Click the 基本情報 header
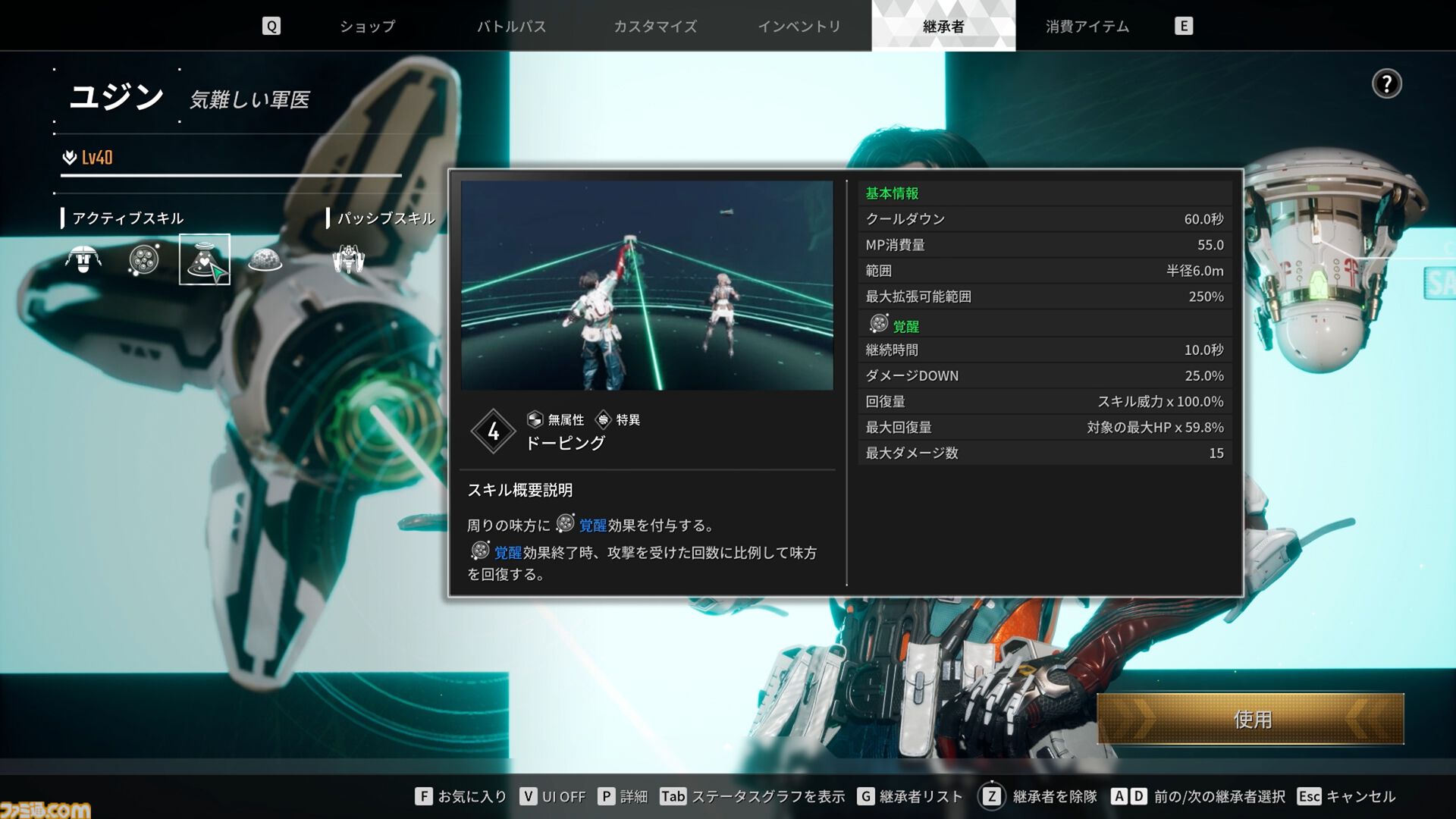Image resolution: width=1456 pixels, height=819 pixels. pos(892,193)
